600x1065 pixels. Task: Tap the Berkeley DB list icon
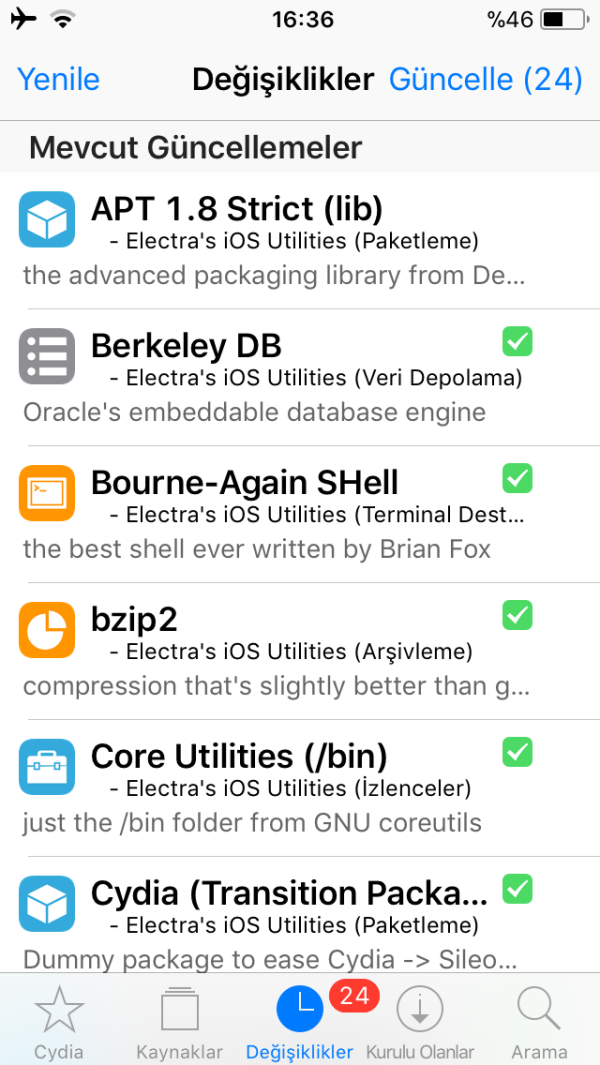(x=47, y=356)
